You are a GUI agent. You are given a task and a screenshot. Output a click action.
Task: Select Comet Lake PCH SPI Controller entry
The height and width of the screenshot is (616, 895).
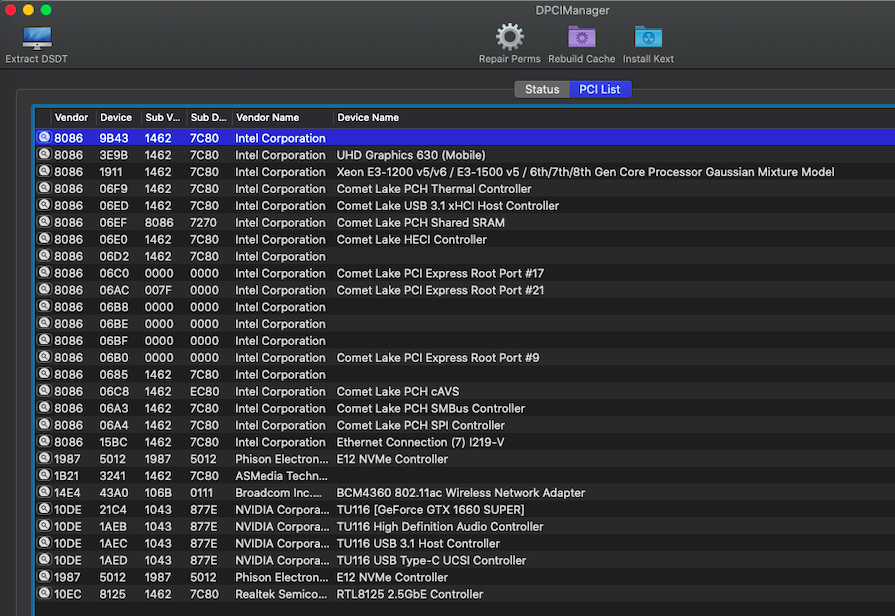coord(421,425)
